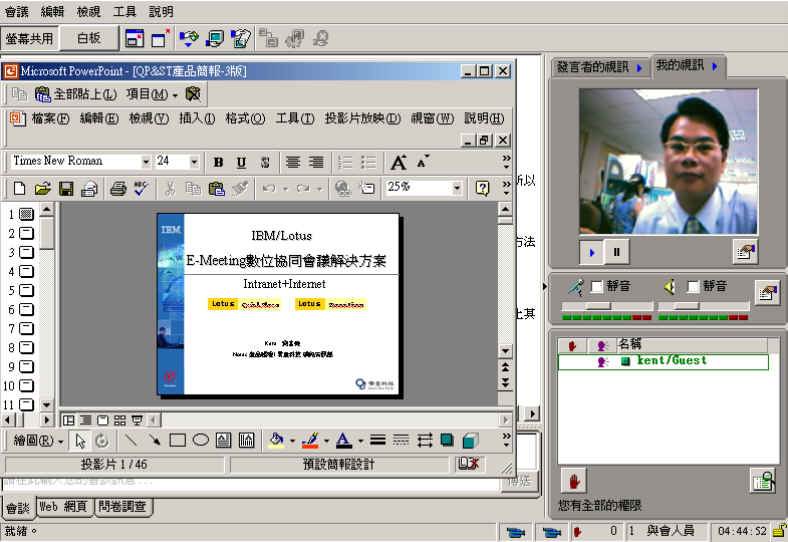The width and height of the screenshot is (788, 542).
Task: Expand the 項目 clipboard items dropdown
Action: [152, 94]
